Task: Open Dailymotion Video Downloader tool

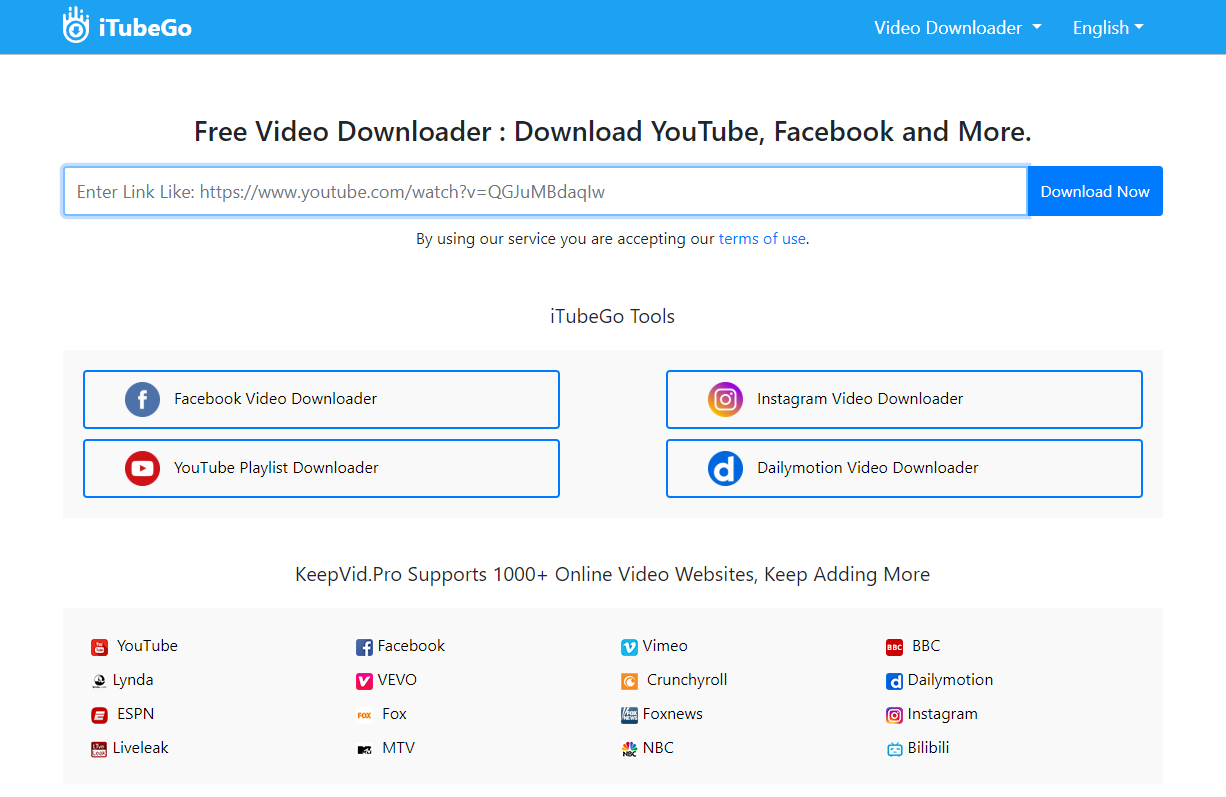Action: point(904,468)
